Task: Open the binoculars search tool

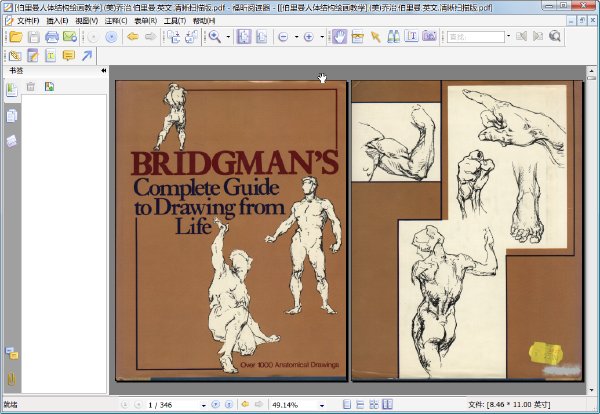Action: pyautogui.click(x=393, y=37)
